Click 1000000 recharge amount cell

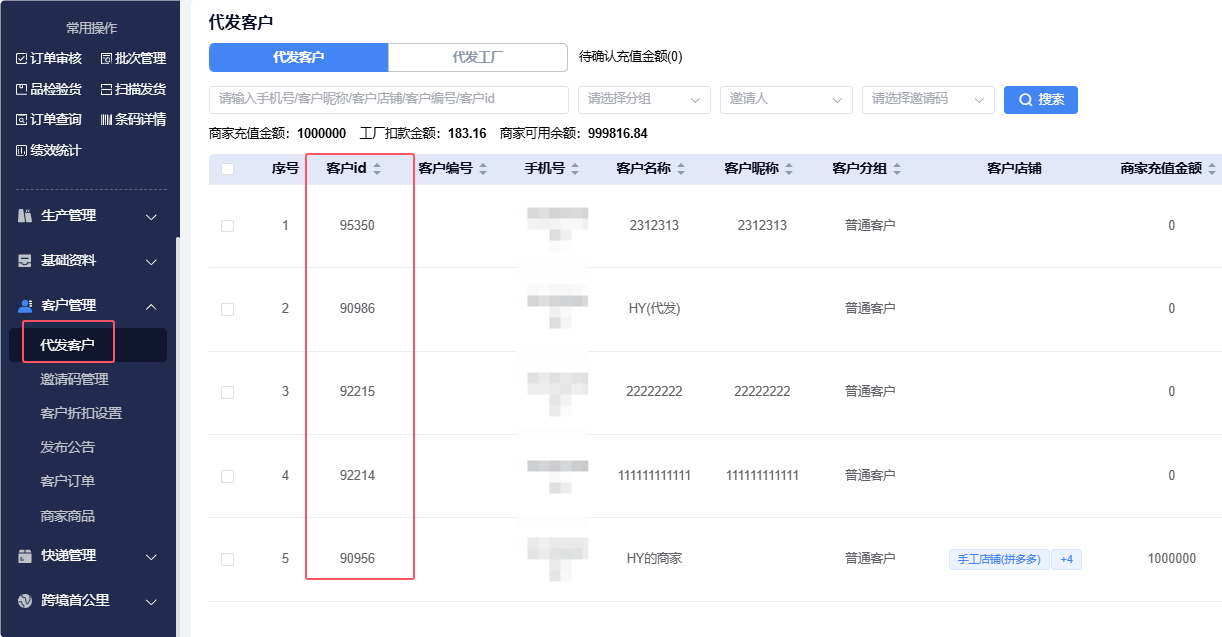click(1171, 559)
